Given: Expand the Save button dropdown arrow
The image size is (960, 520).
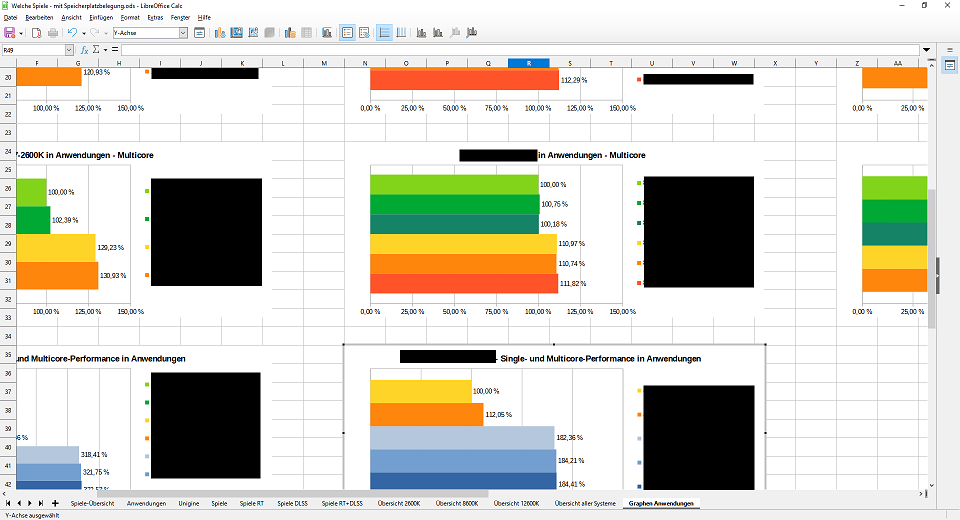Looking at the screenshot, I should coord(21,33).
